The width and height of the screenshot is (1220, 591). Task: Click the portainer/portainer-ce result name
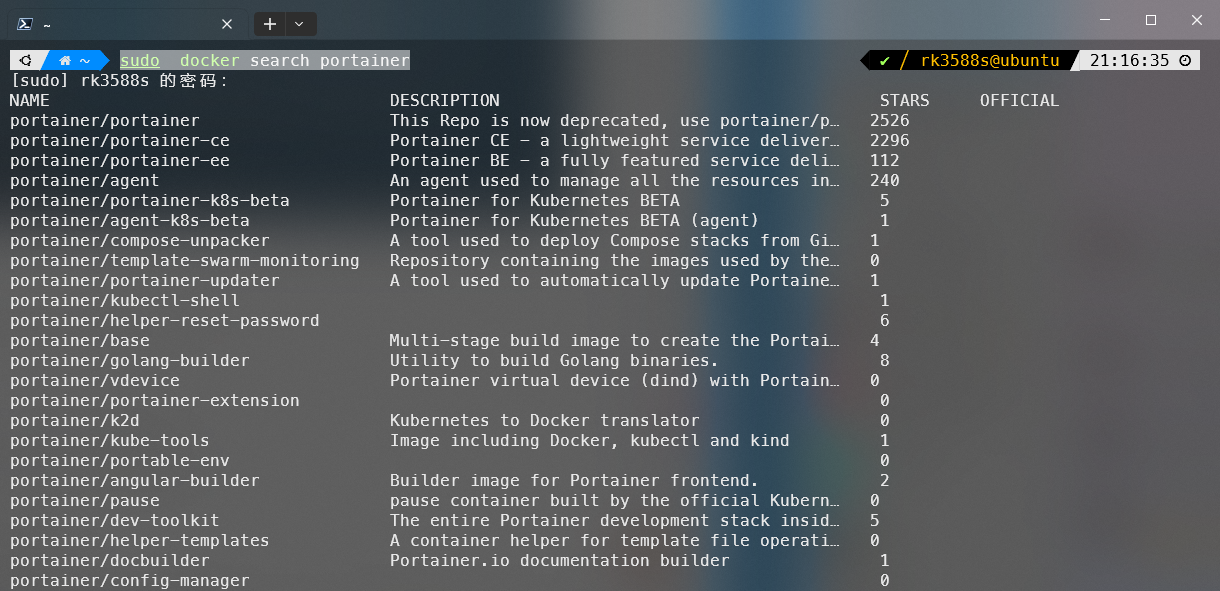[x=120, y=141]
